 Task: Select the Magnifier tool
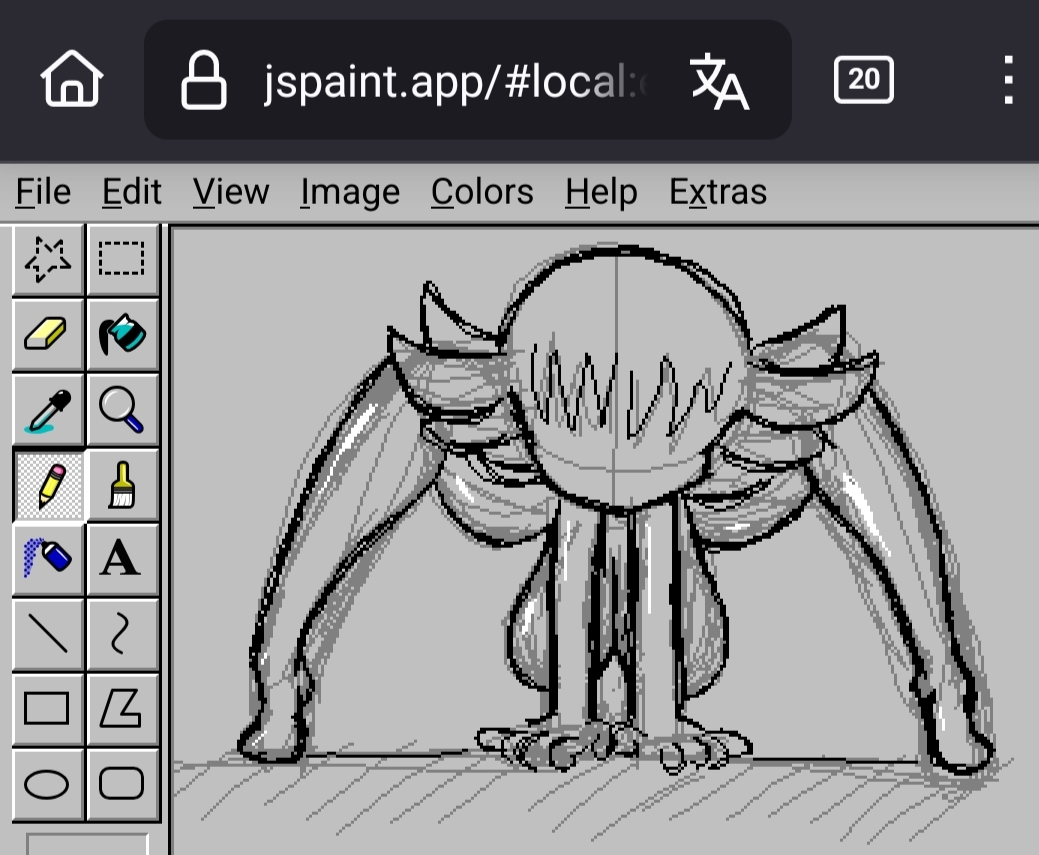point(123,409)
